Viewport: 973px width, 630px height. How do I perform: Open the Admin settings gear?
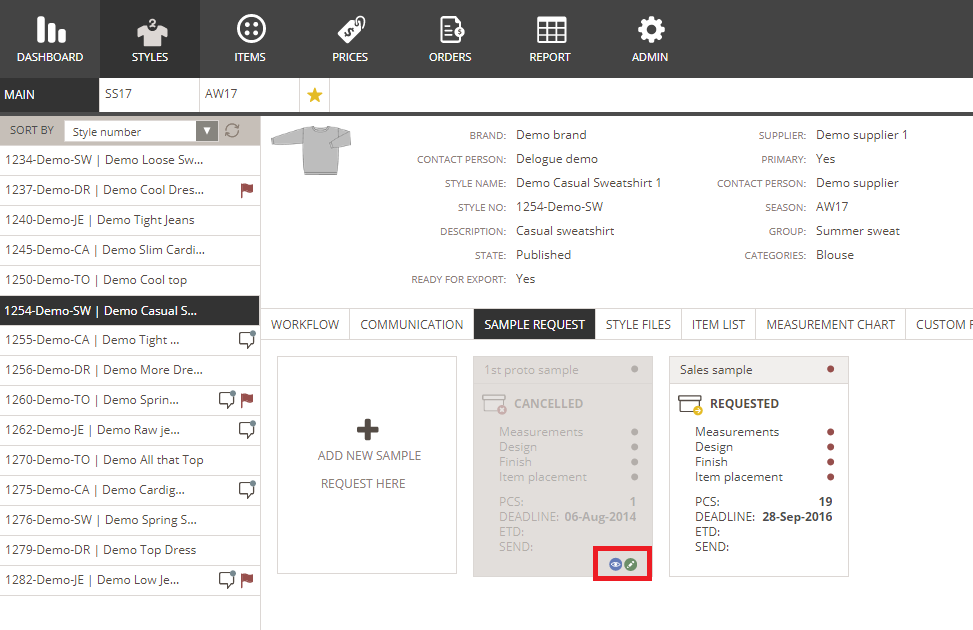tap(650, 40)
